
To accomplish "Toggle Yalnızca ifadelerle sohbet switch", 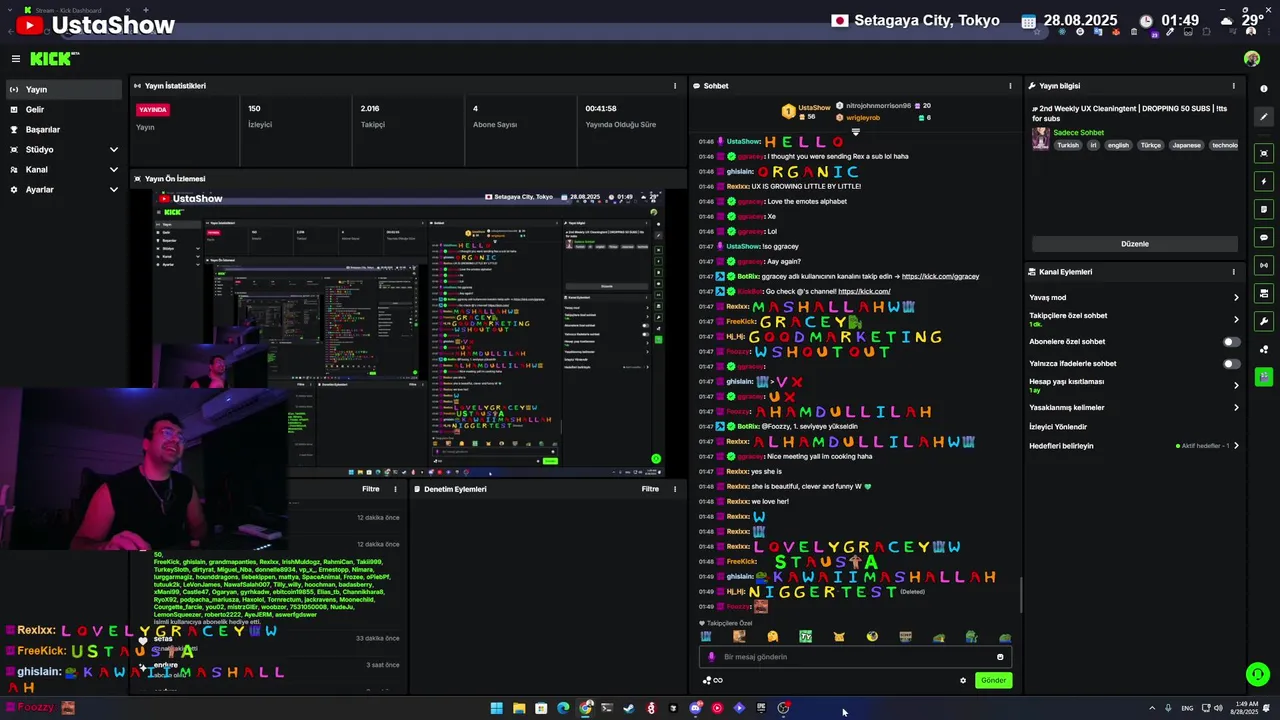I will pos(1231,364).
